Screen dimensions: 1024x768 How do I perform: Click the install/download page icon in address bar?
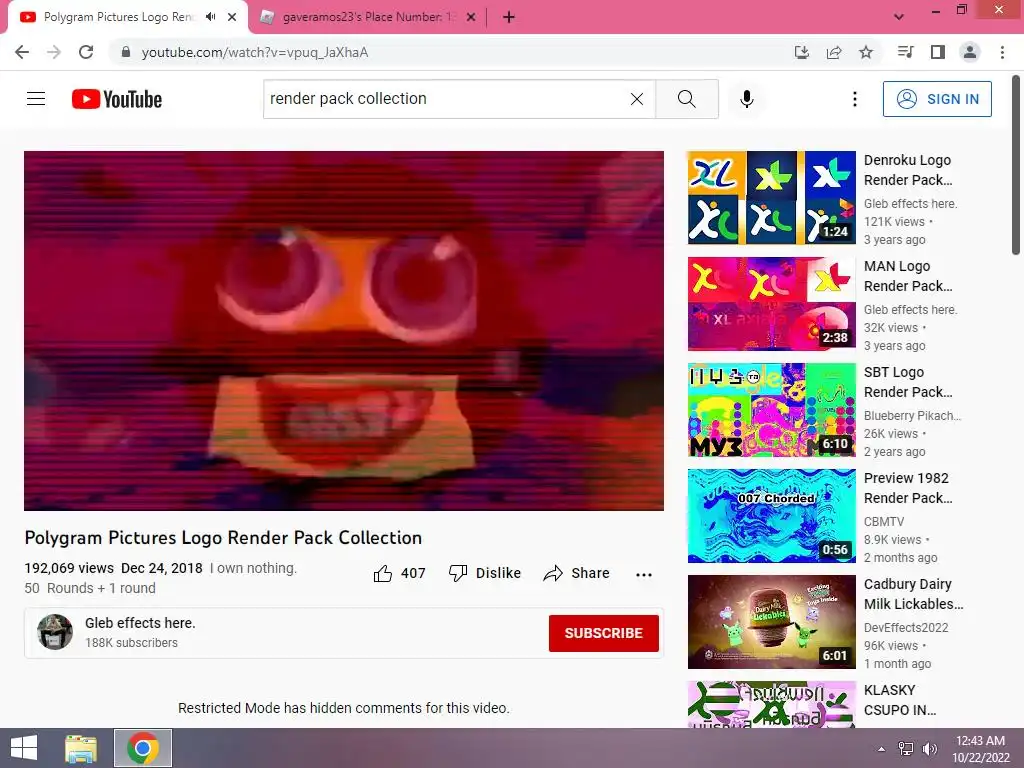801,52
